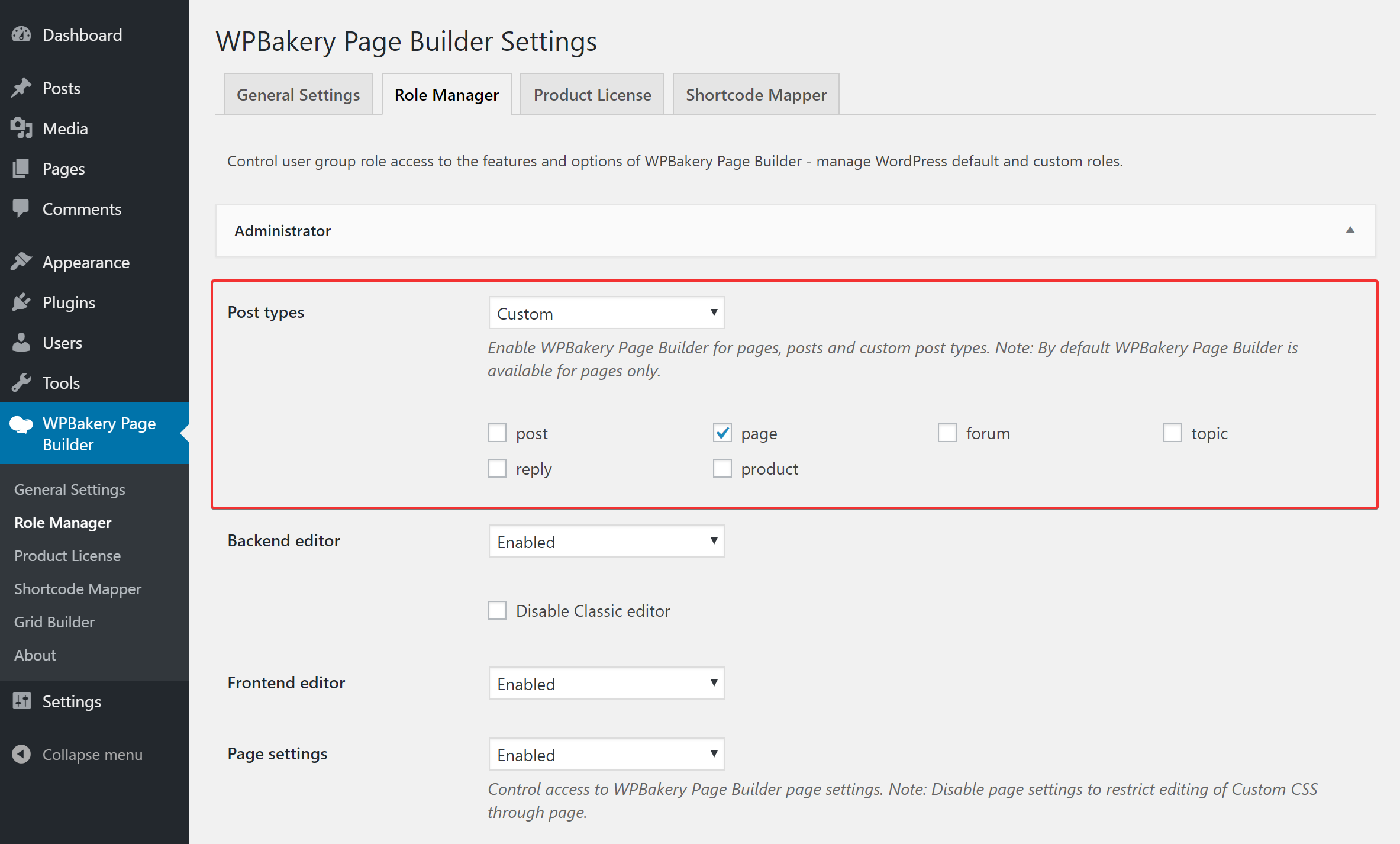Click the Dashboard gauge icon
Image resolution: width=1400 pixels, height=844 pixels.
[x=21, y=35]
